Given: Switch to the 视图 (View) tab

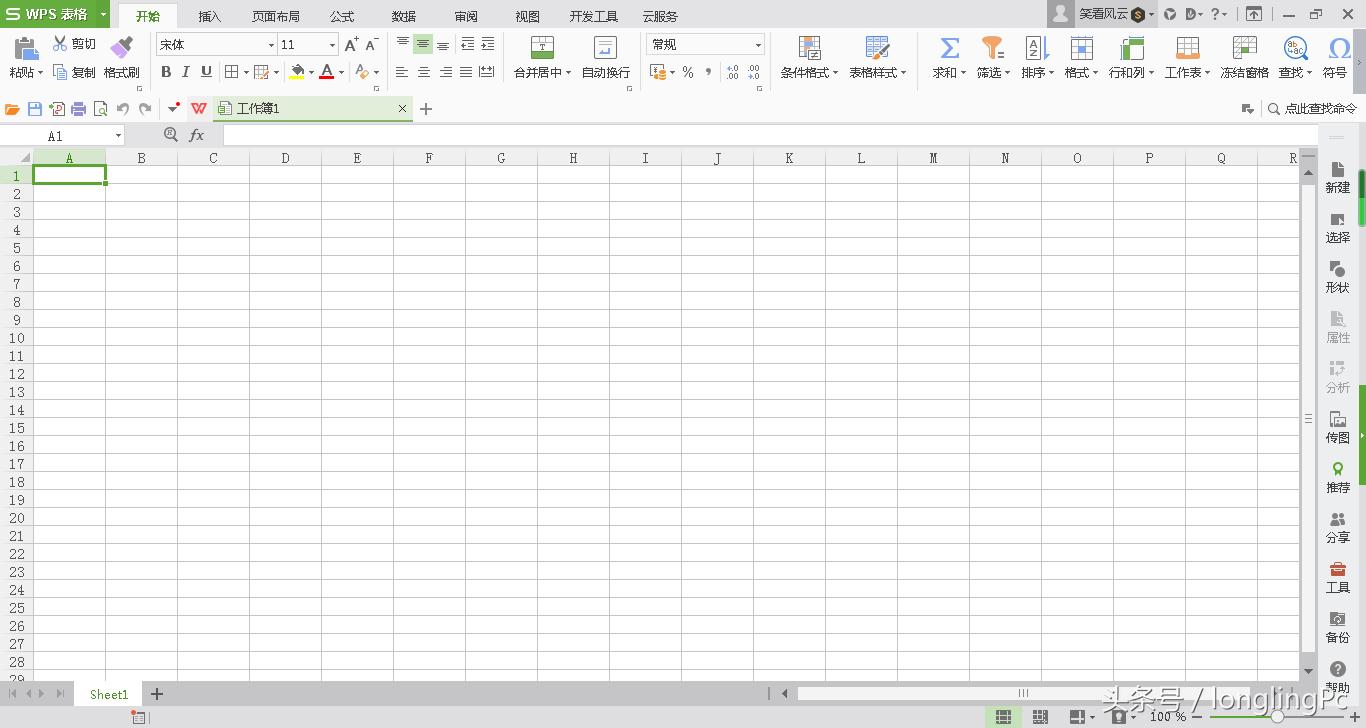Looking at the screenshot, I should [x=528, y=16].
